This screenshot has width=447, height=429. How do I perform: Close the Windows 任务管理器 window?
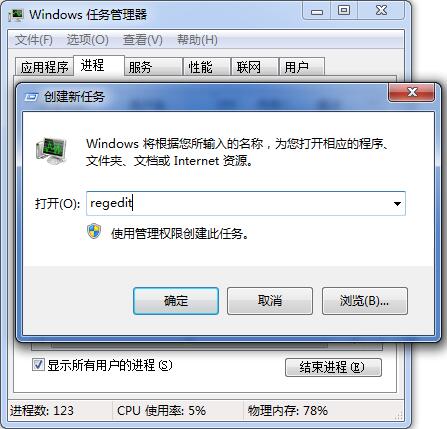coord(381,11)
